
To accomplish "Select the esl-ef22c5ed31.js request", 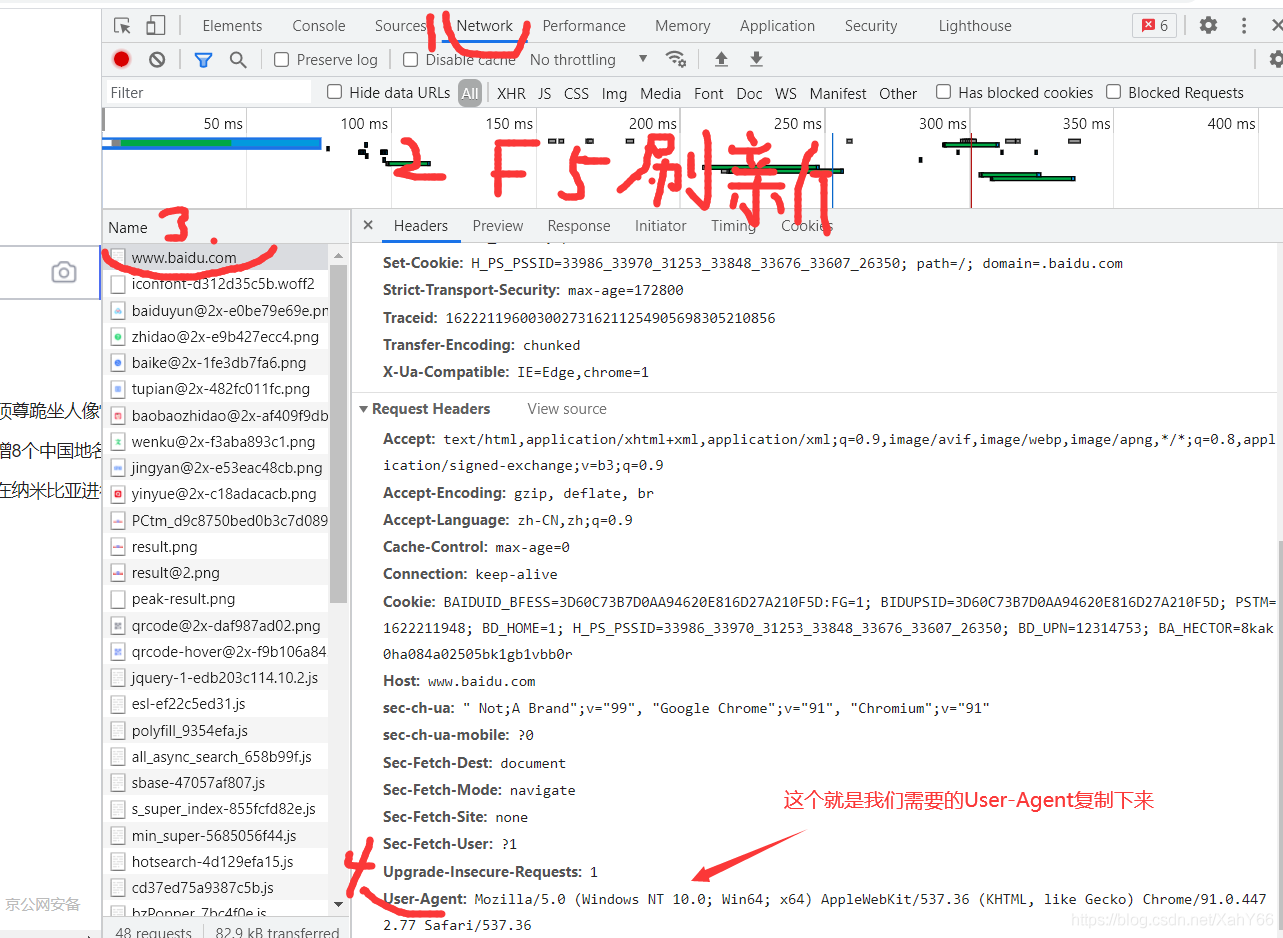I will tap(215, 704).
